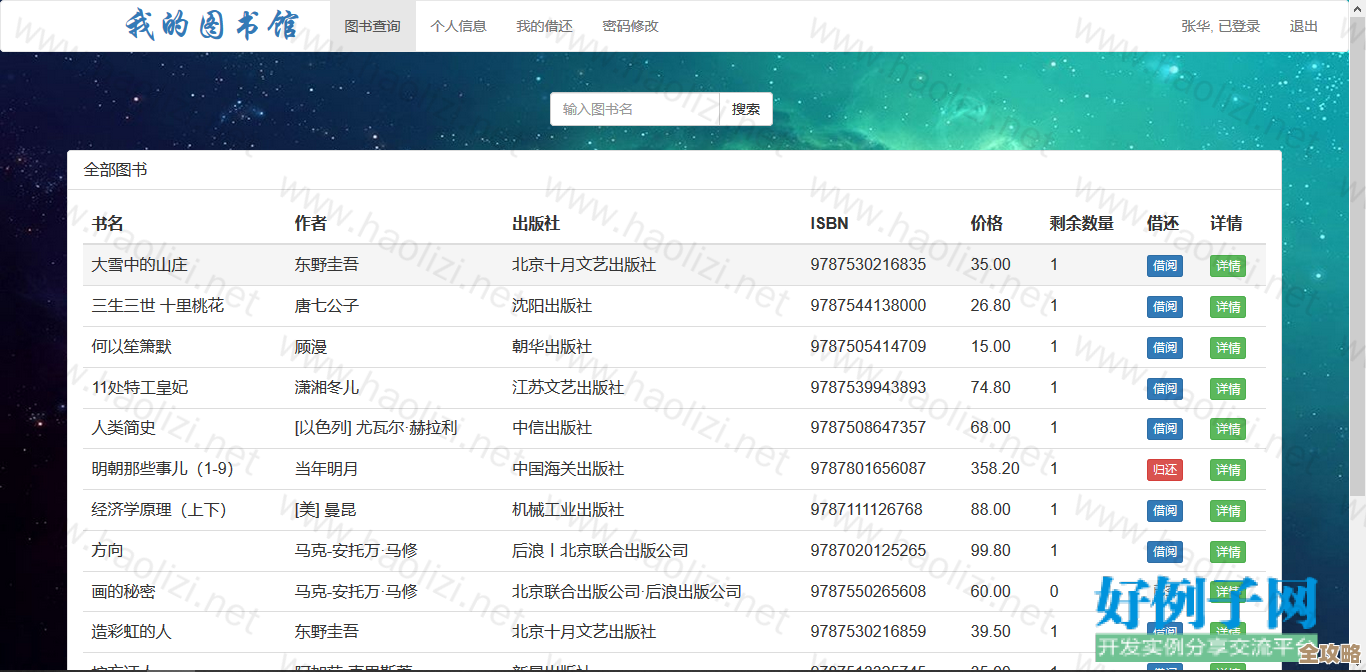Switch to the 图书查询 tab
The image size is (1366, 672).
click(x=372, y=26)
